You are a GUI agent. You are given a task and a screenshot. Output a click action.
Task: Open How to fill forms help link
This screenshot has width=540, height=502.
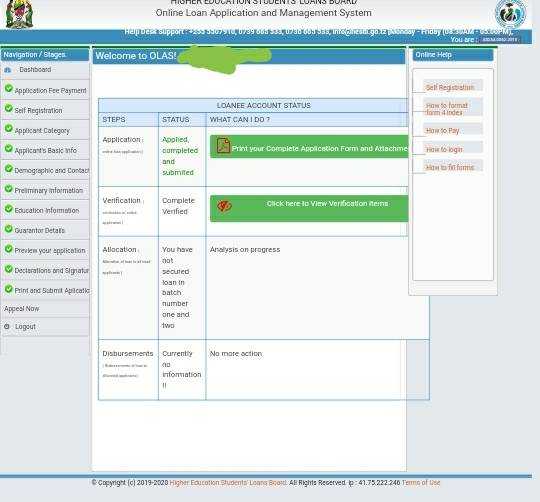coord(450,167)
